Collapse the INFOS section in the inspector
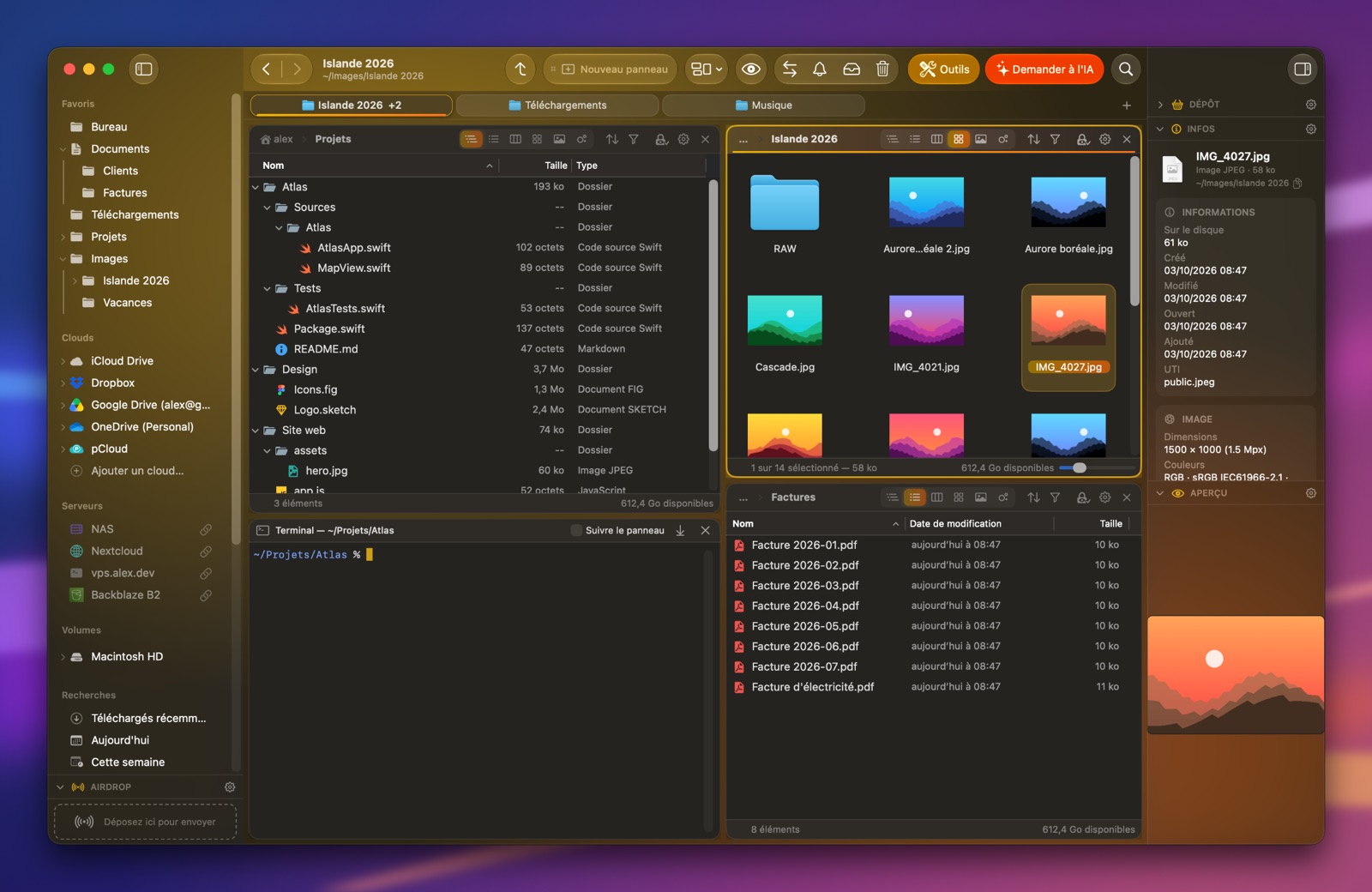Image resolution: width=1372 pixels, height=892 pixels. tap(1160, 130)
